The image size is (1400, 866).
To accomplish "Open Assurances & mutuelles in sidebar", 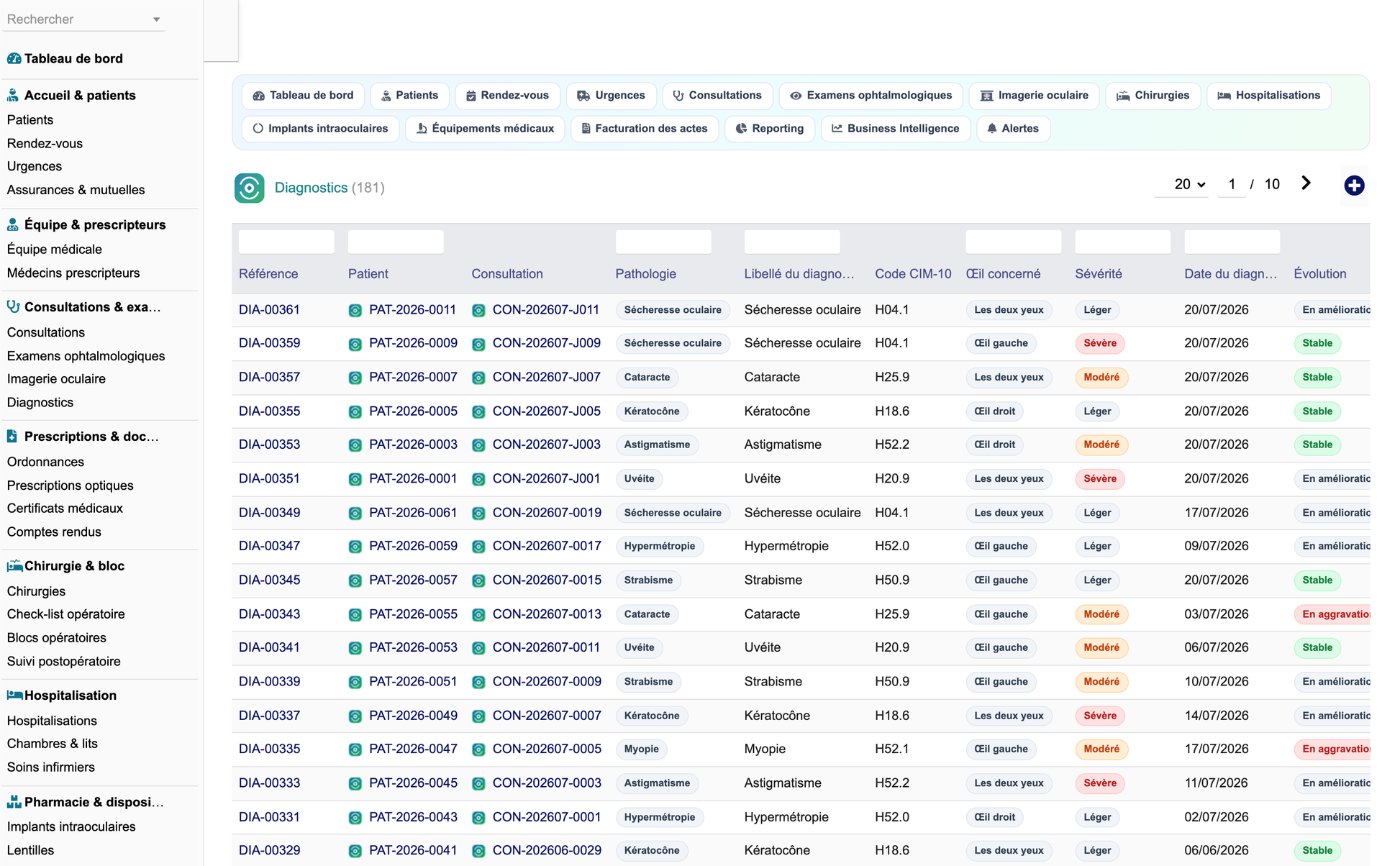I will point(76,190).
